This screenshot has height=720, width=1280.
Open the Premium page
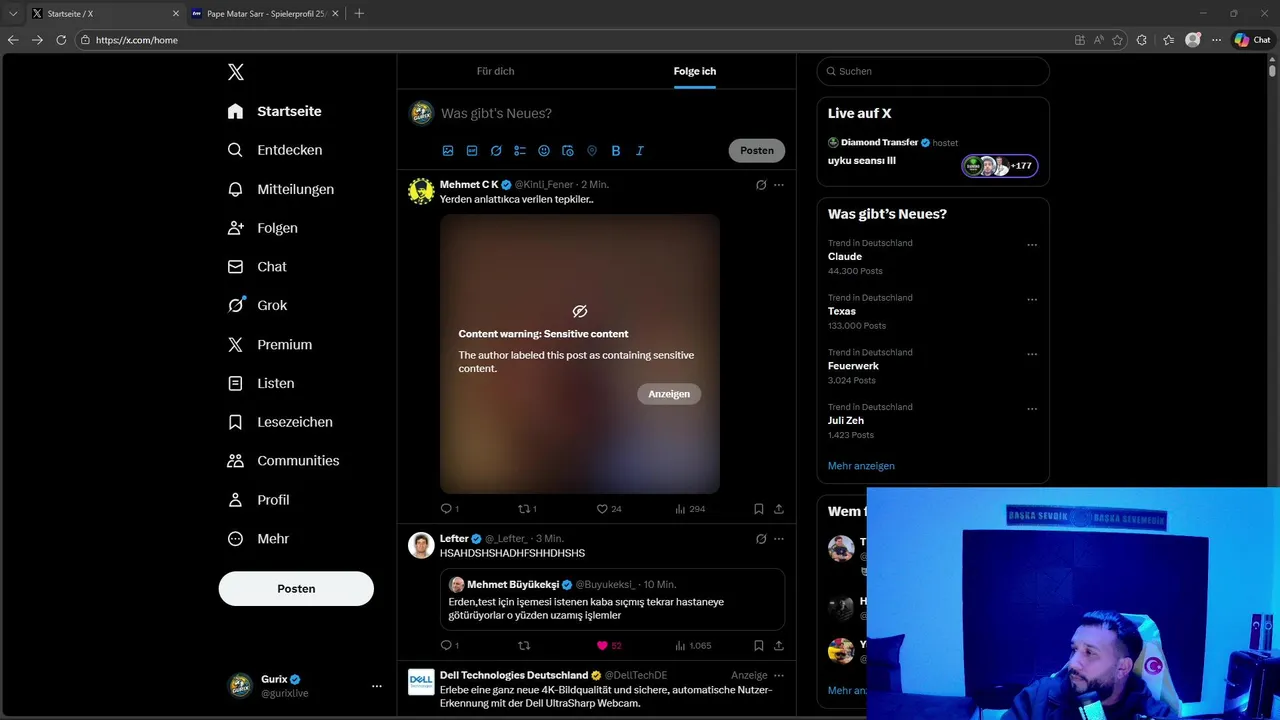click(x=270, y=345)
